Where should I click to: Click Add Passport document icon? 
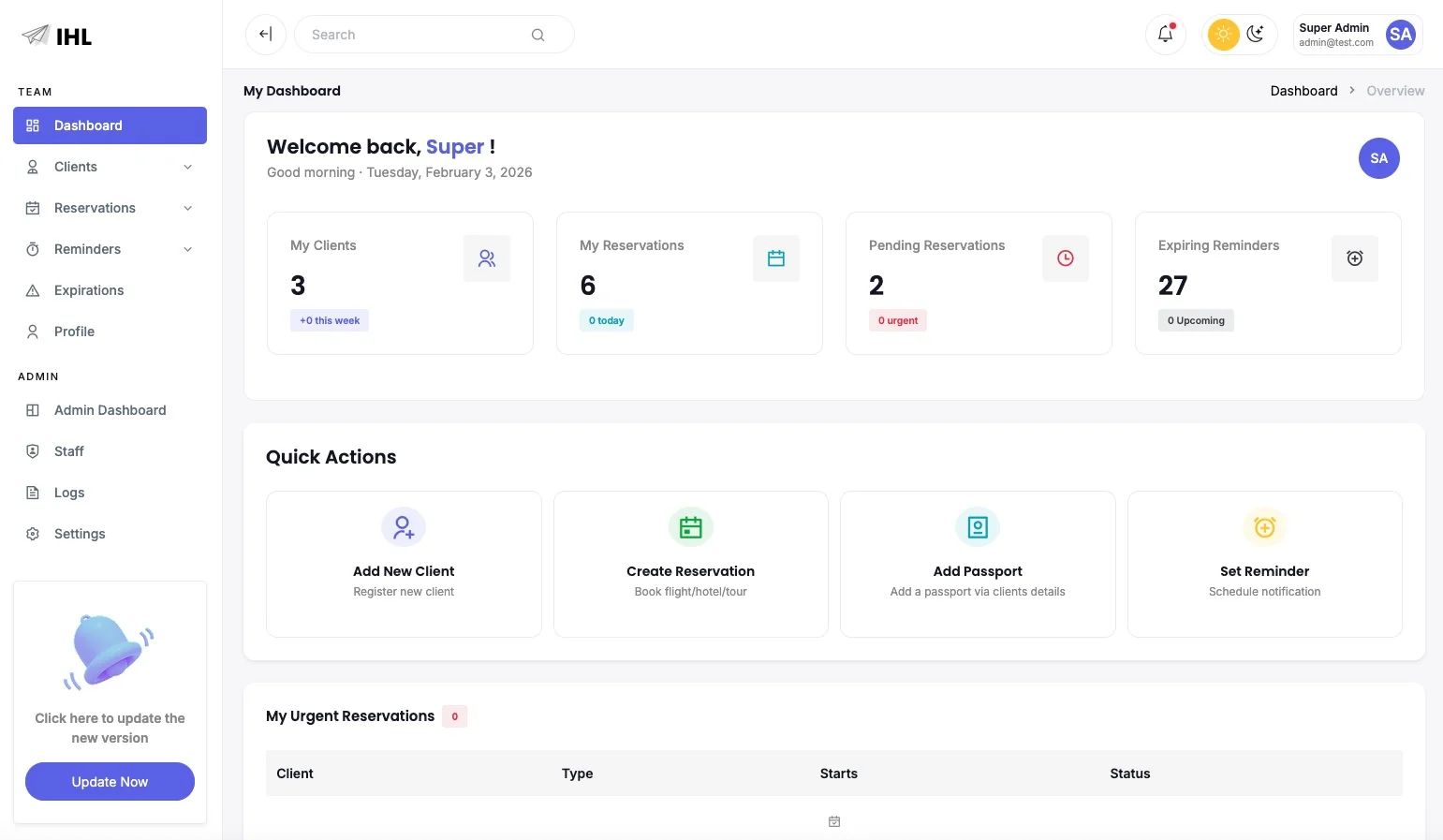[978, 527]
